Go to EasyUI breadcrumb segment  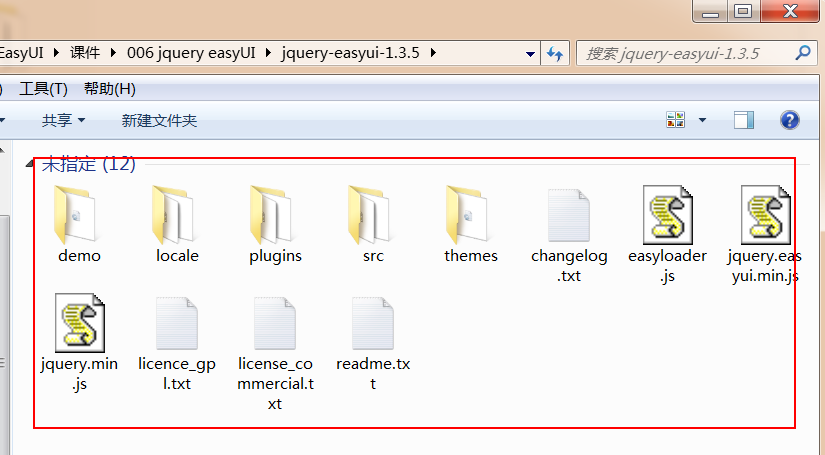22,53
